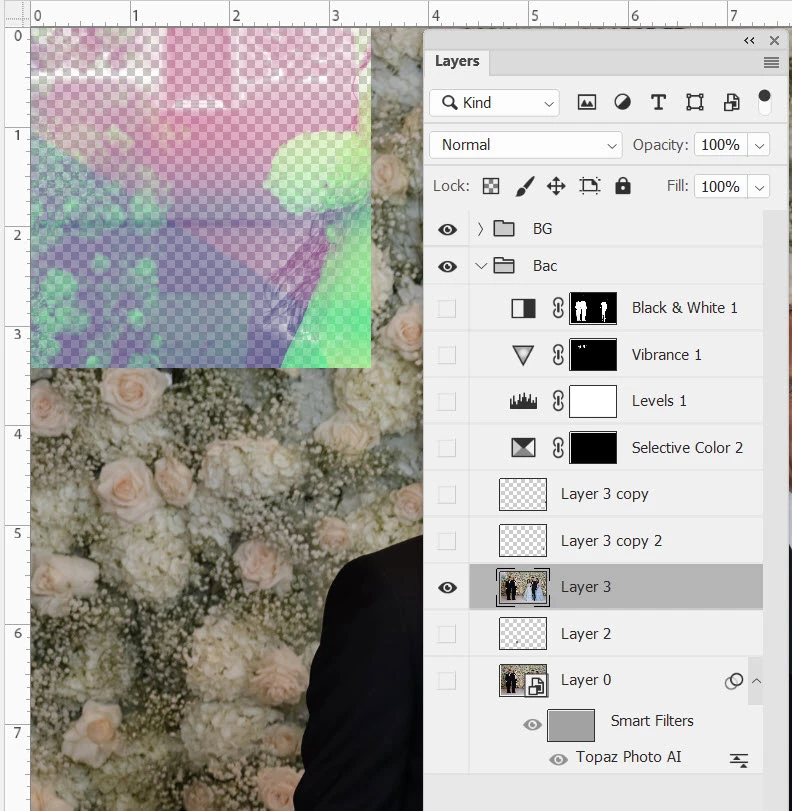Show the Layer 3 copy layer

tap(446, 494)
